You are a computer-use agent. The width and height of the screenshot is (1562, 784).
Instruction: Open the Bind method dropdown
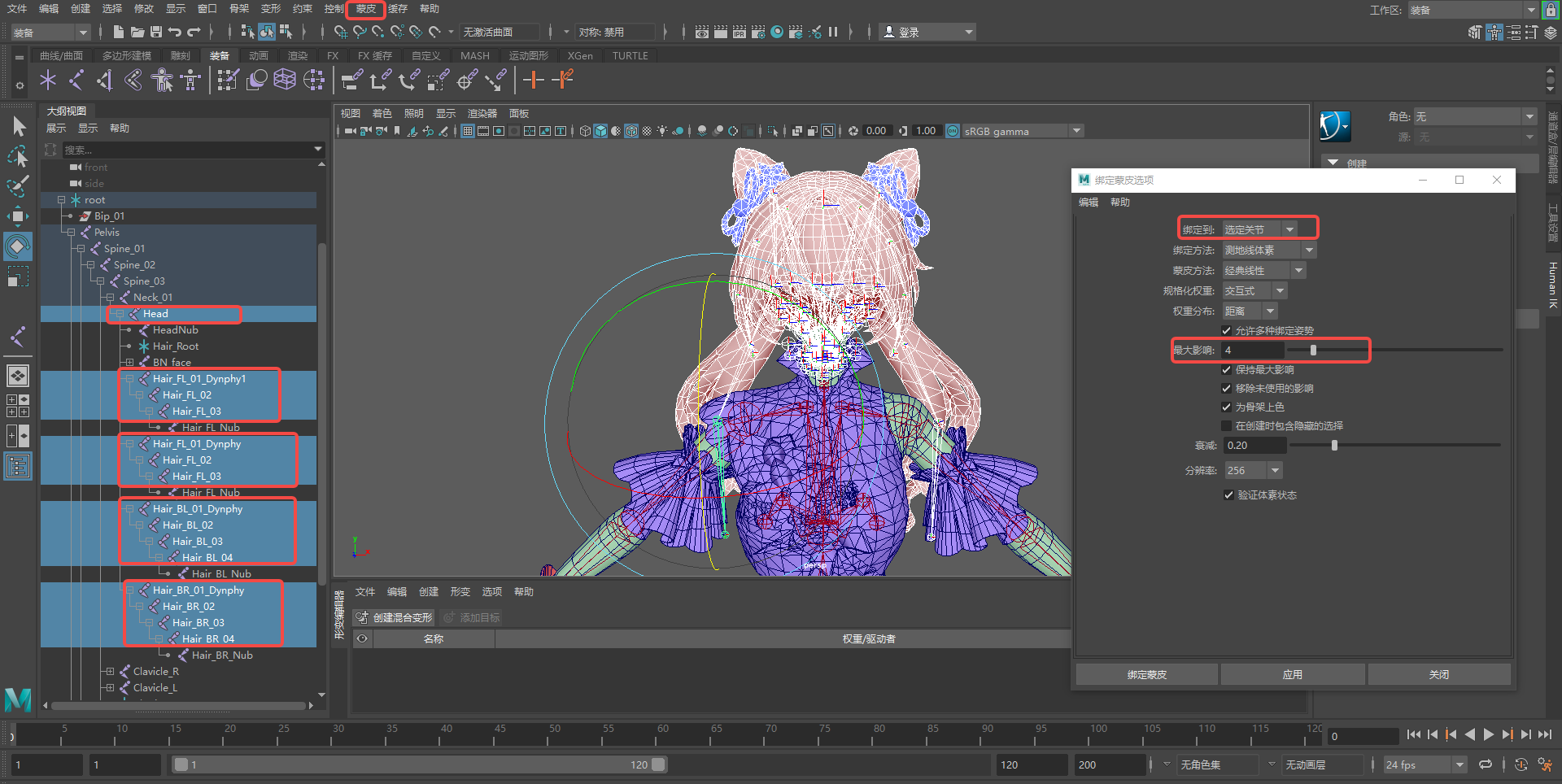pos(1269,250)
